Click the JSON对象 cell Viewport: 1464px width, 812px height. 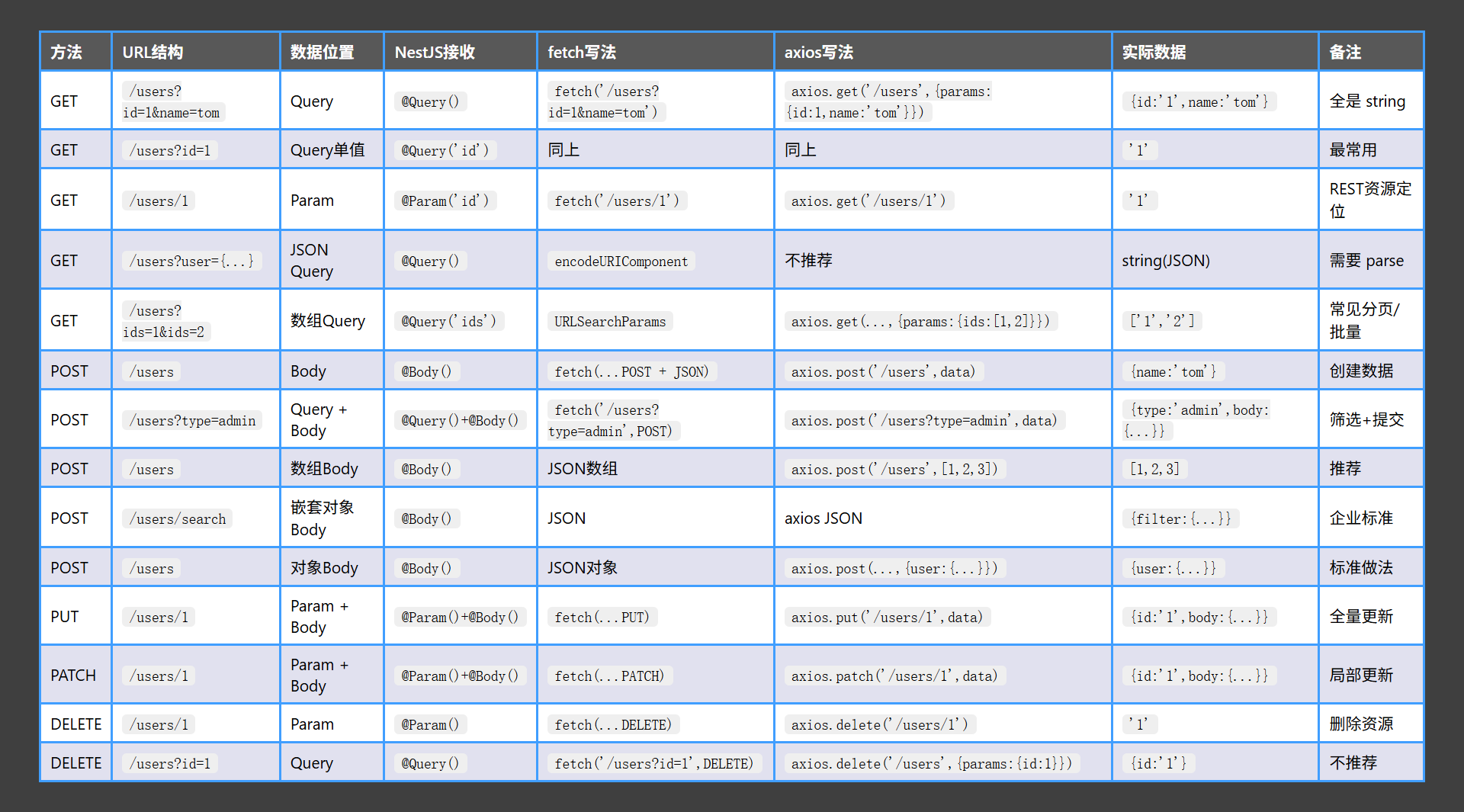click(x=656, y=568)
